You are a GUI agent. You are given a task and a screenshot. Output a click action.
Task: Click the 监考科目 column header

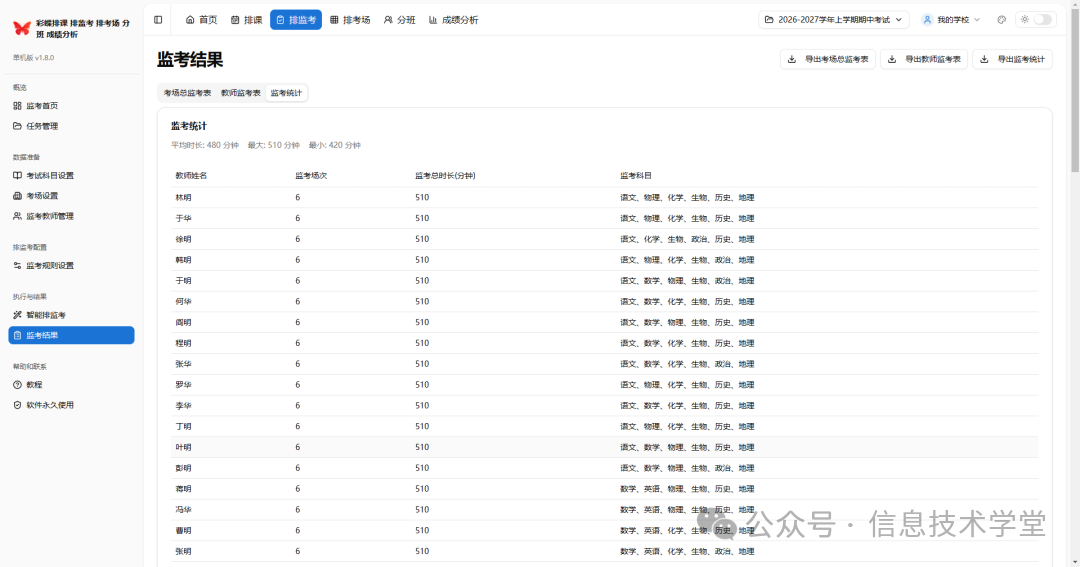pyautogui.click(x=636, y=176)
